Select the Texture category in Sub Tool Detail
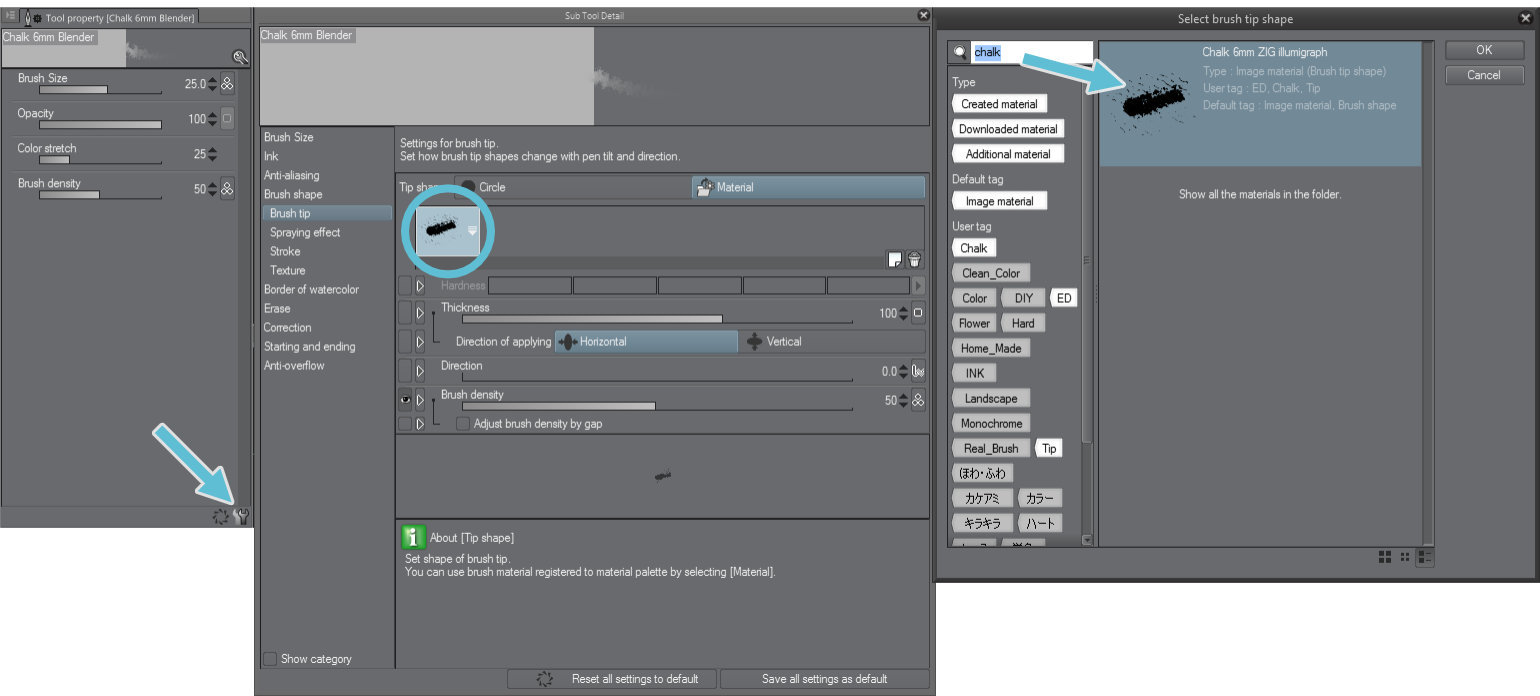Screen dimensions: 1540x696 pos(285,270)
